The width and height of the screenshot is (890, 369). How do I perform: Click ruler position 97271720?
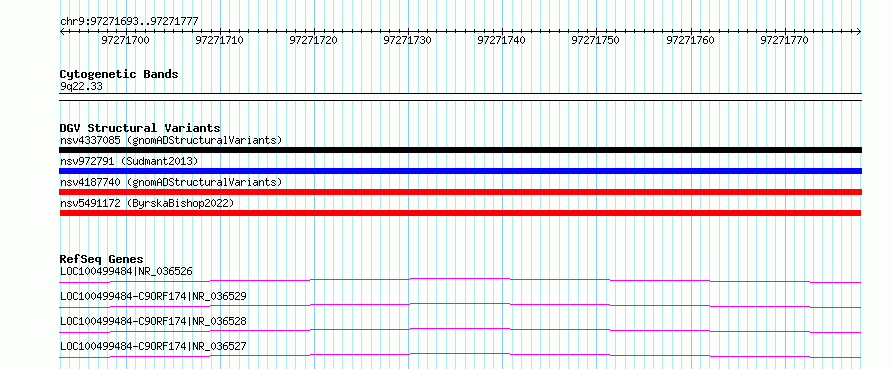313,40
